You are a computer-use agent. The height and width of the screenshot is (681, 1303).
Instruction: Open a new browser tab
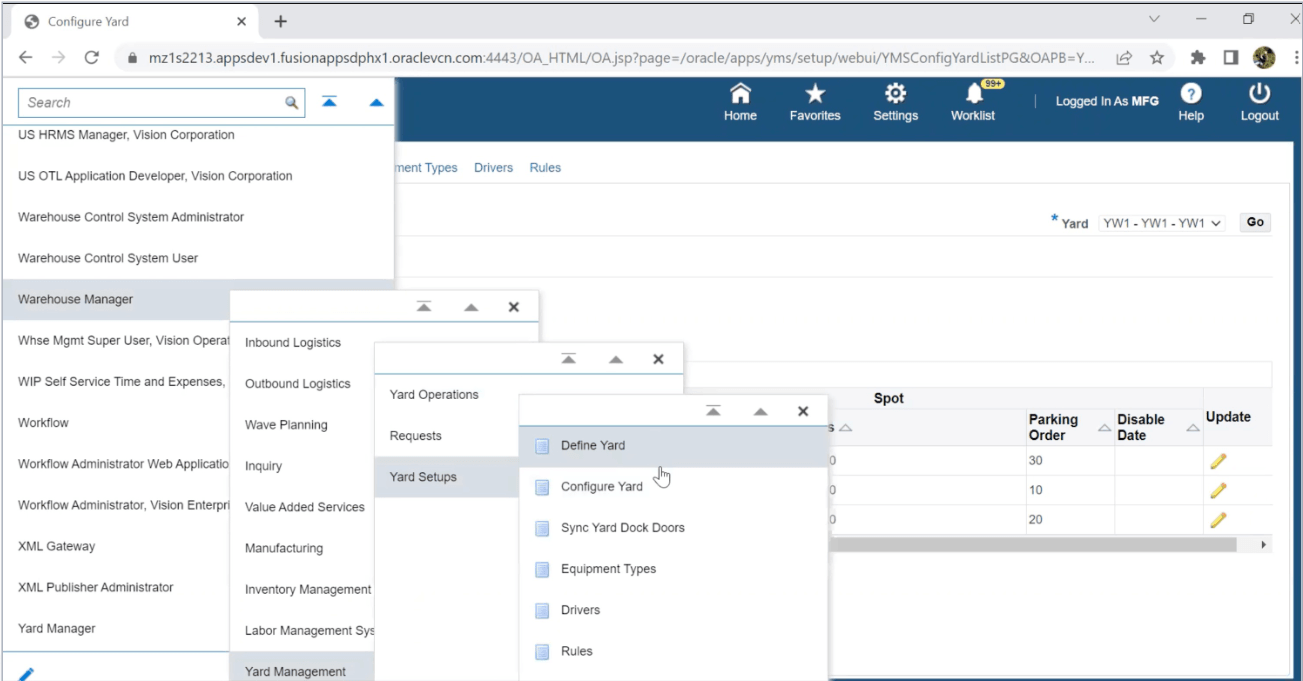click(281, 21)
